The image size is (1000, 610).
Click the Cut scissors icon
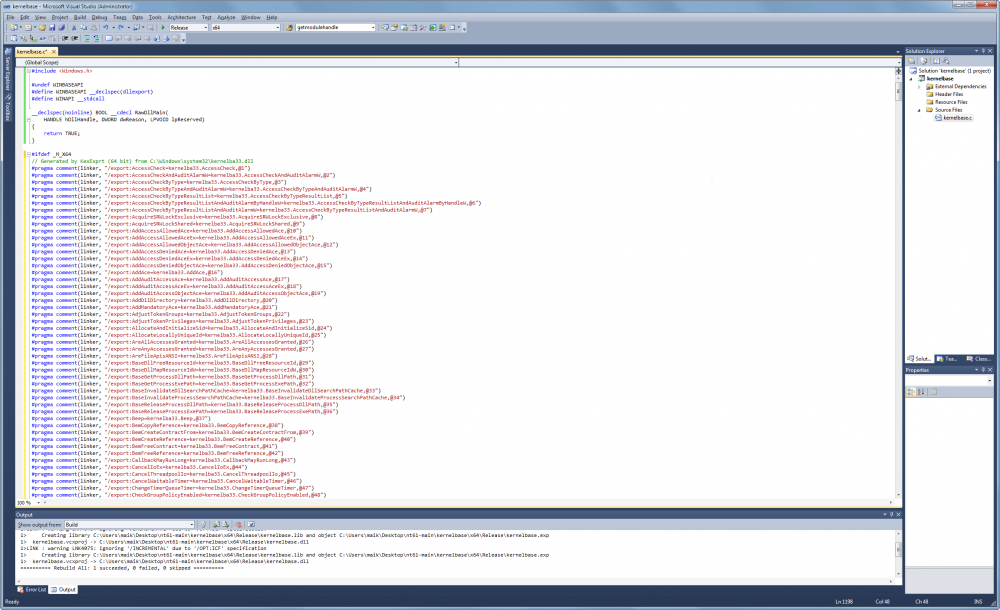[x=75, y=28]
